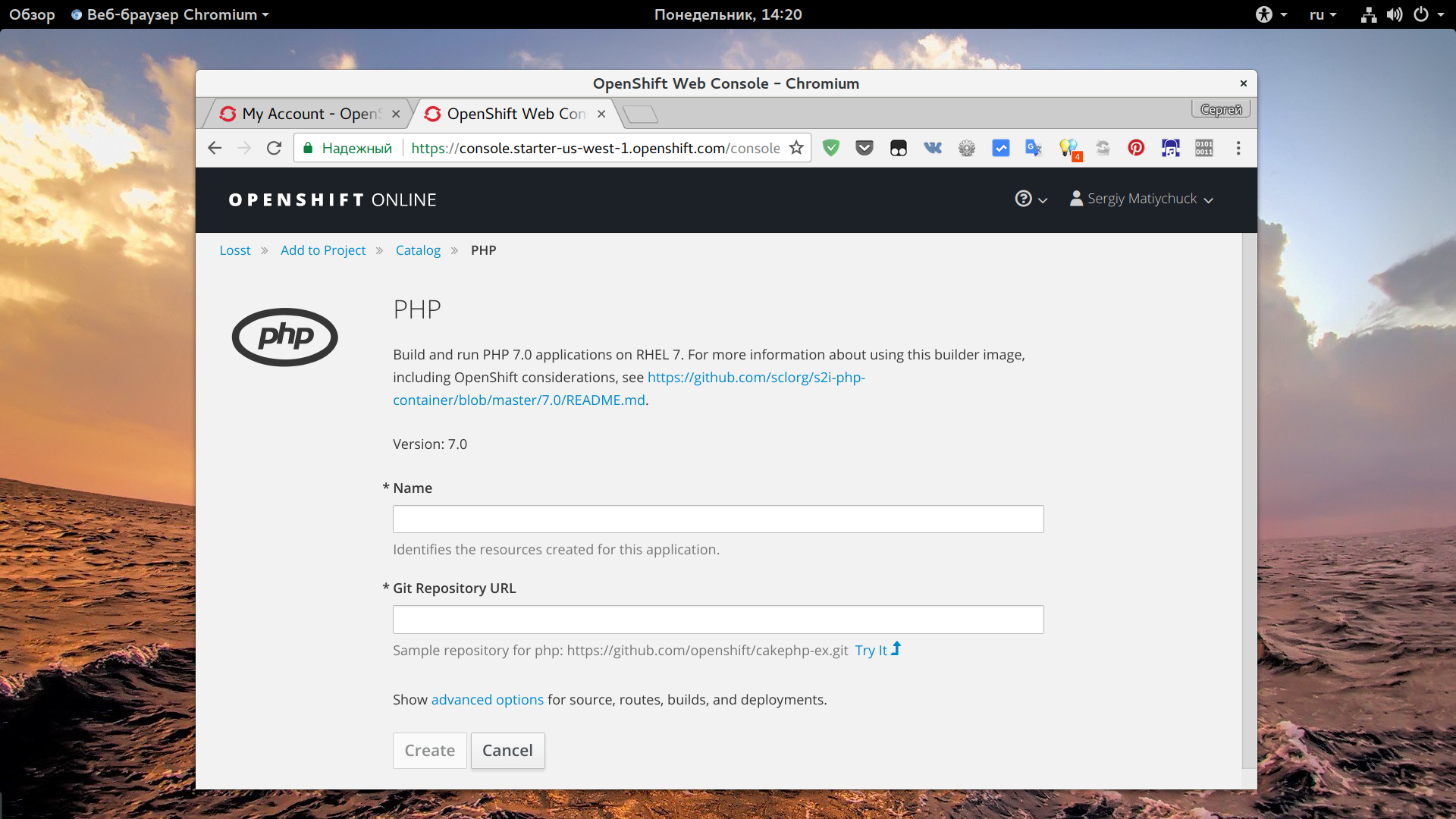The image size is (1456, 819).
Task: Open the Pinterest extension
Action: point(1135,148)
